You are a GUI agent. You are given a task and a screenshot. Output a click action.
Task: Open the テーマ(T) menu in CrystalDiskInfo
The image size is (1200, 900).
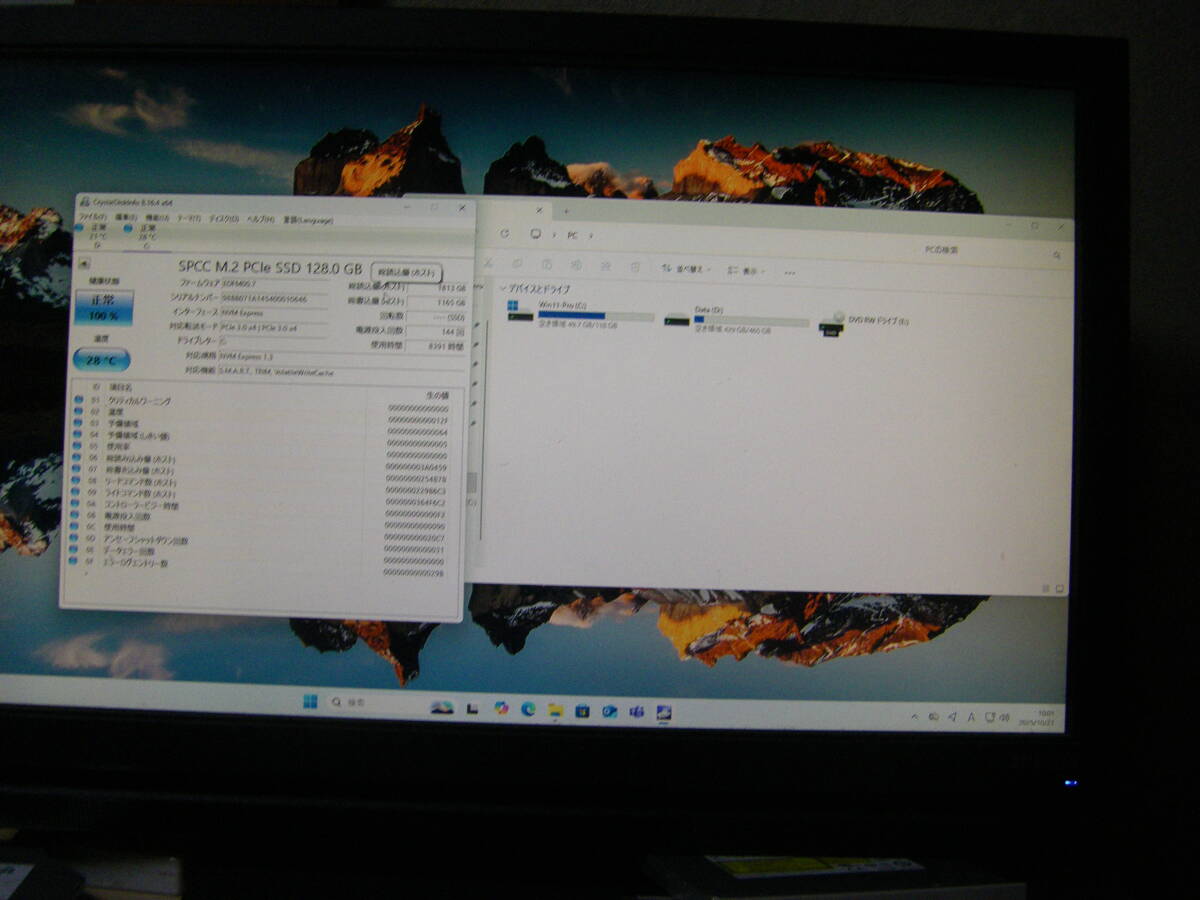pyautogui.click(x=188, y=218)
